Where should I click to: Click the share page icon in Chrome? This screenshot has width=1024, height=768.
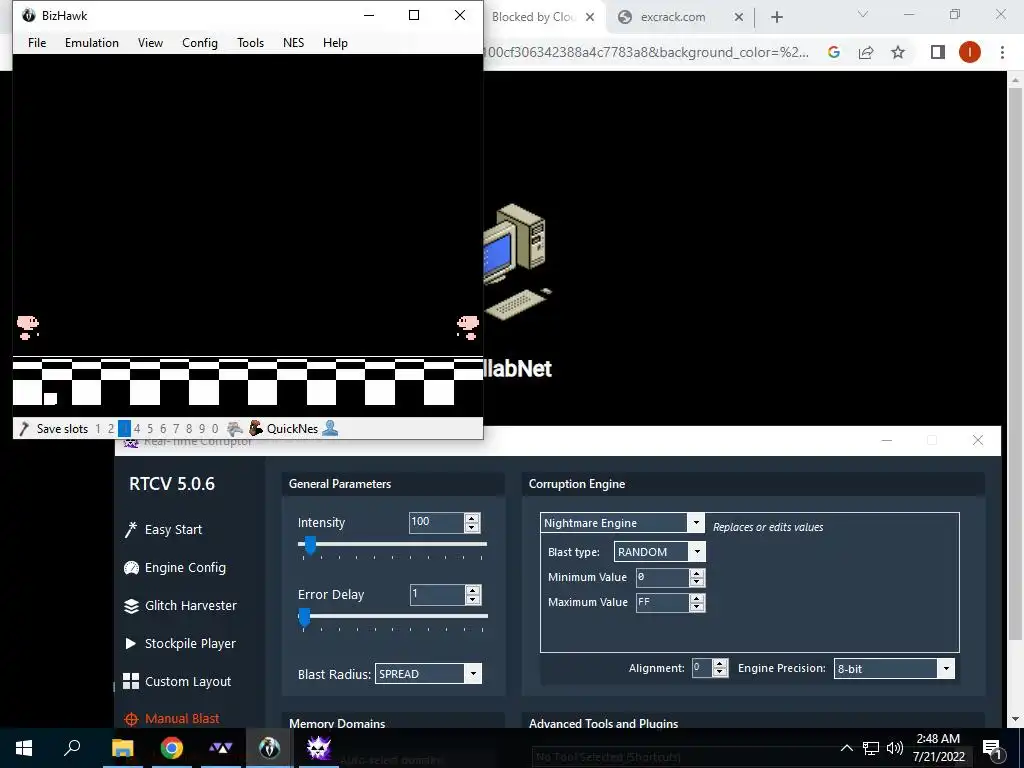click(866, 52)
